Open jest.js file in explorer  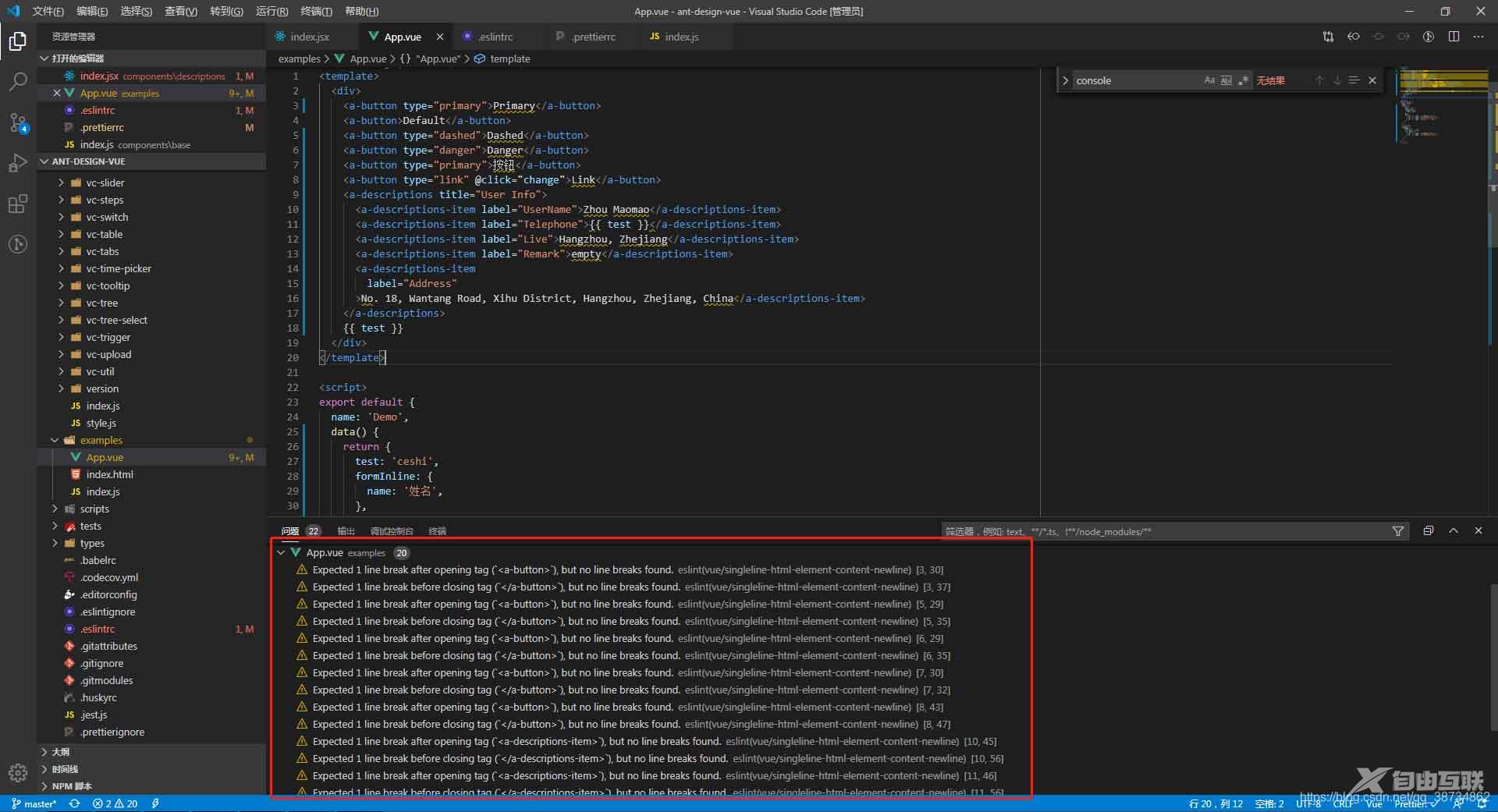click(x=94, y=714)
